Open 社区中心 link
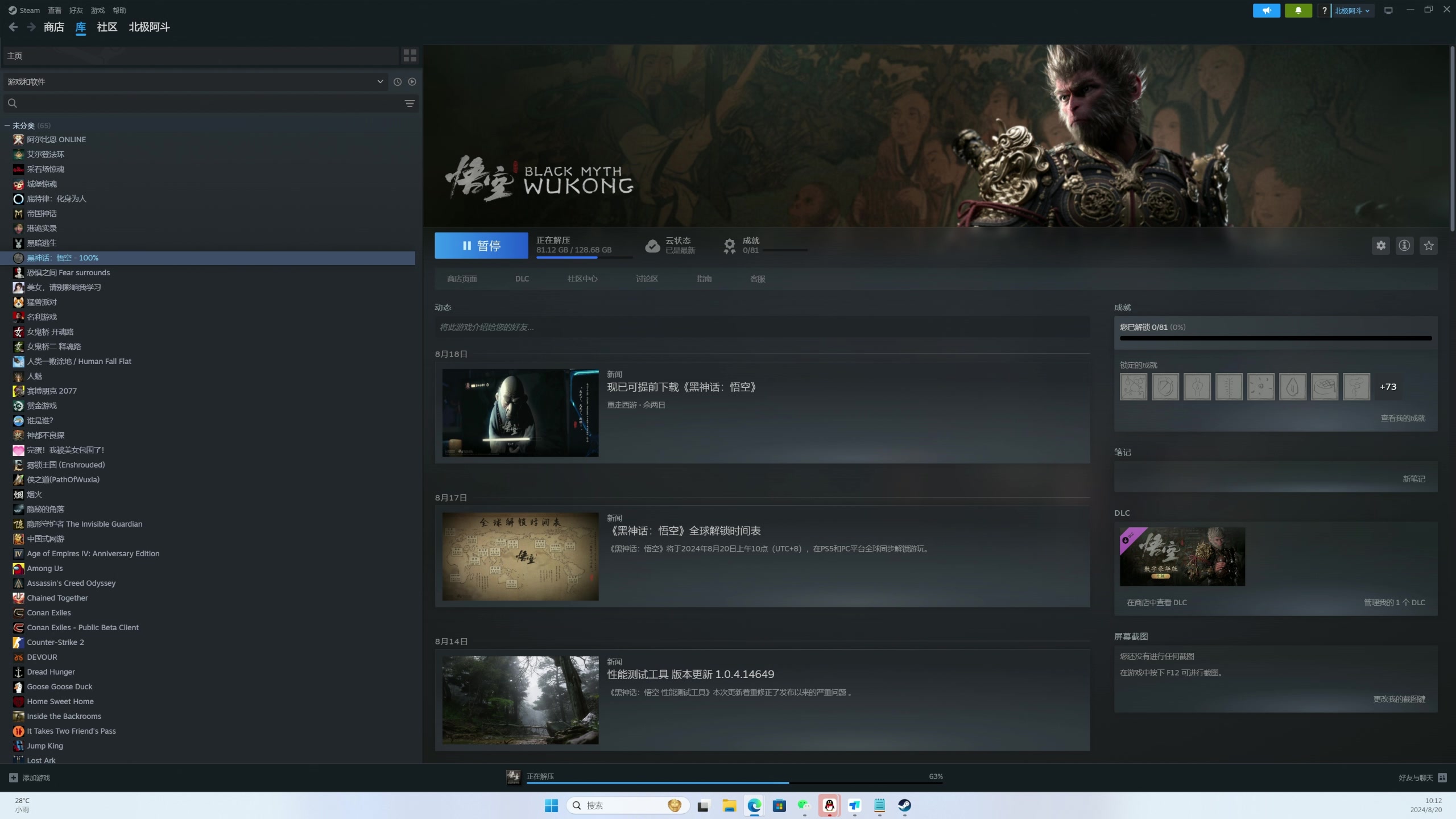Viewport: 1456px width, 819px height. (582, 279)
